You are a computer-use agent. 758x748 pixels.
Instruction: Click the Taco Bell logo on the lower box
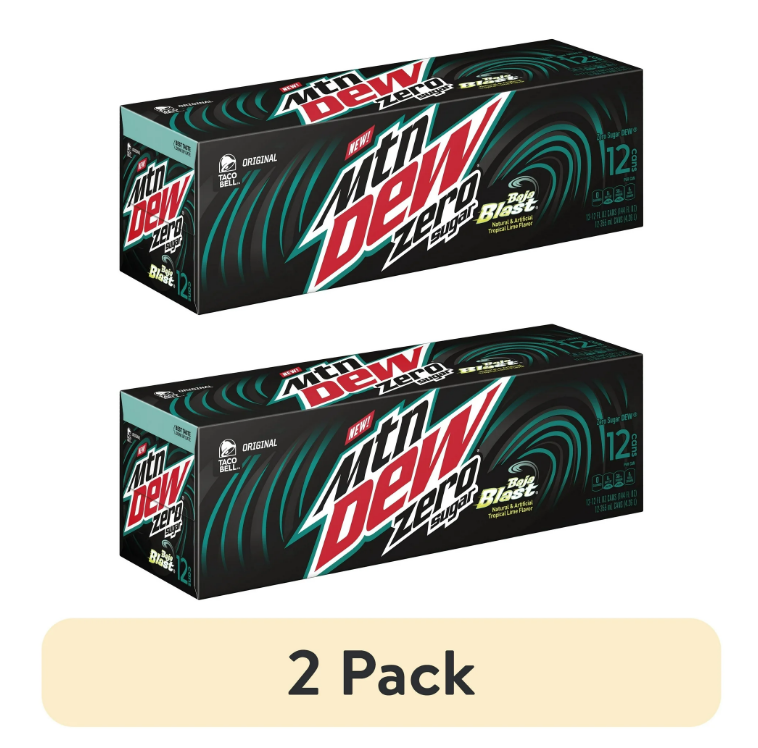[228, 455]
